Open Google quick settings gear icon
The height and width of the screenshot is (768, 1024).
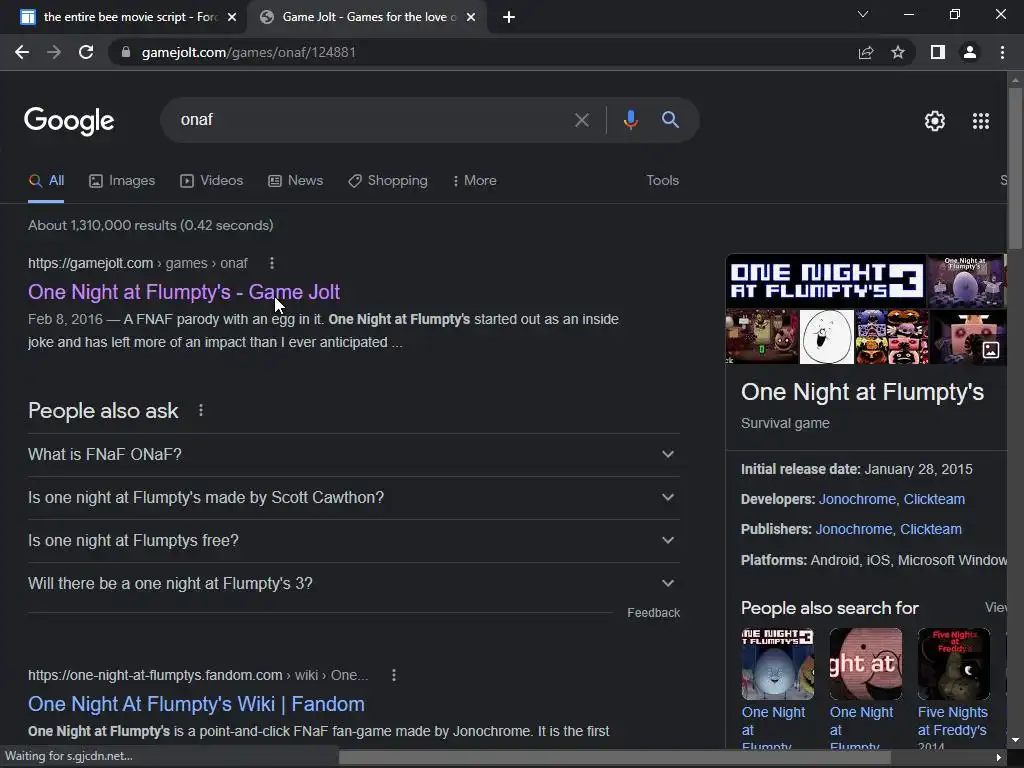click(x=935, y=121)
